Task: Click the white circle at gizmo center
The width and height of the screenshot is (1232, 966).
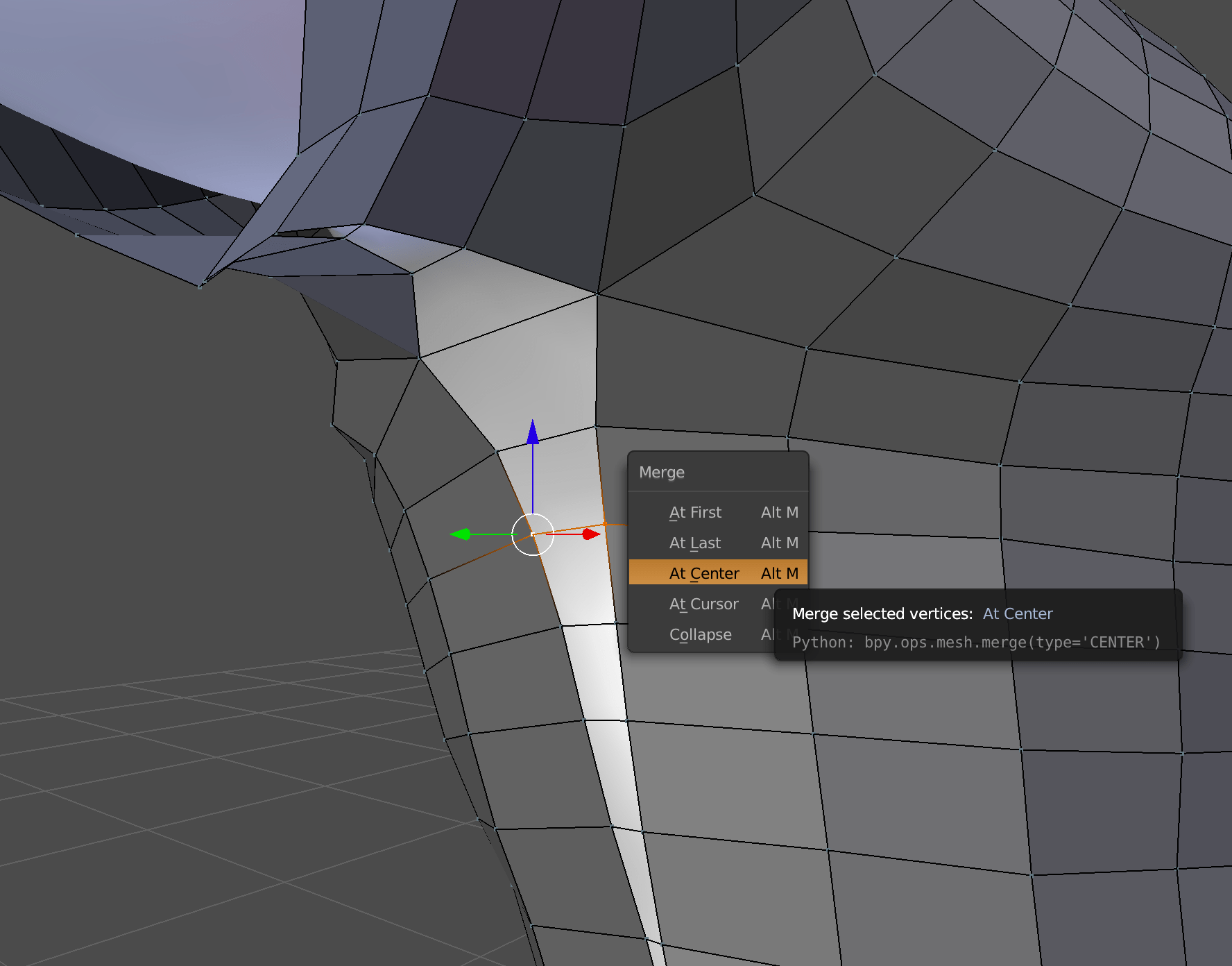Action: [x=533, y=534]
